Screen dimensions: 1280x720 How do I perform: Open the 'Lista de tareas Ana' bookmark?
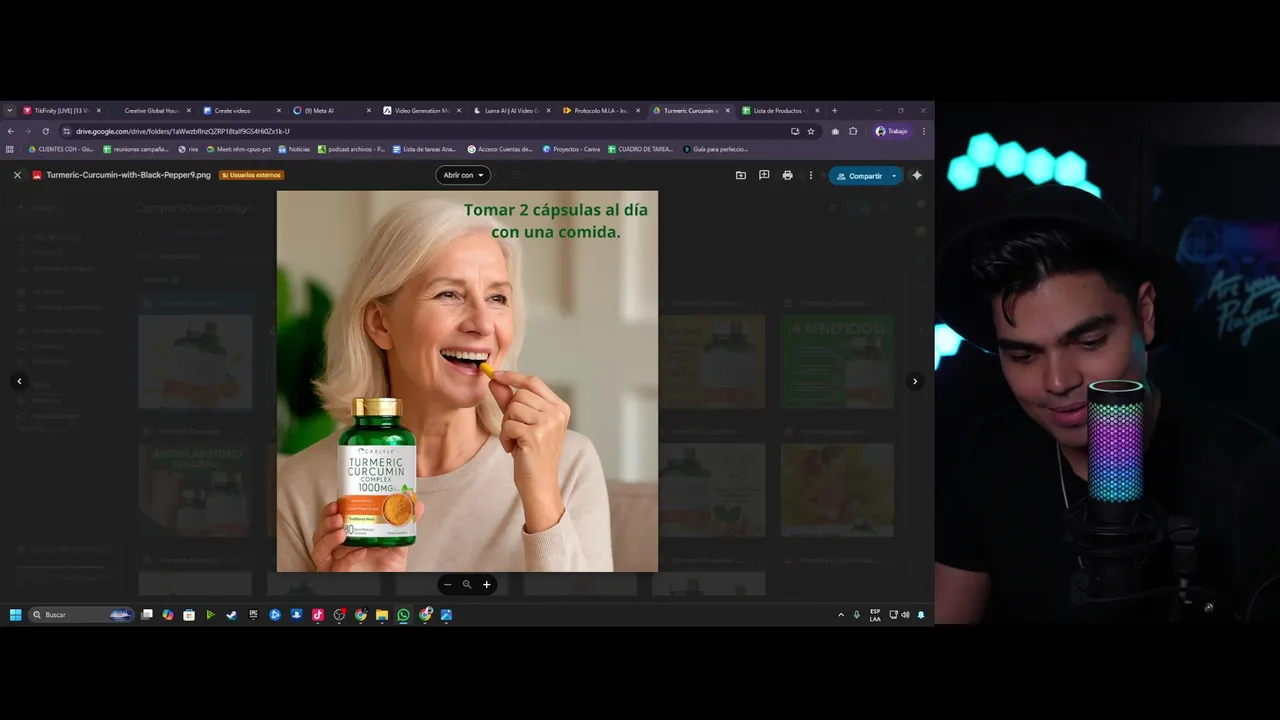pos(424,149)
